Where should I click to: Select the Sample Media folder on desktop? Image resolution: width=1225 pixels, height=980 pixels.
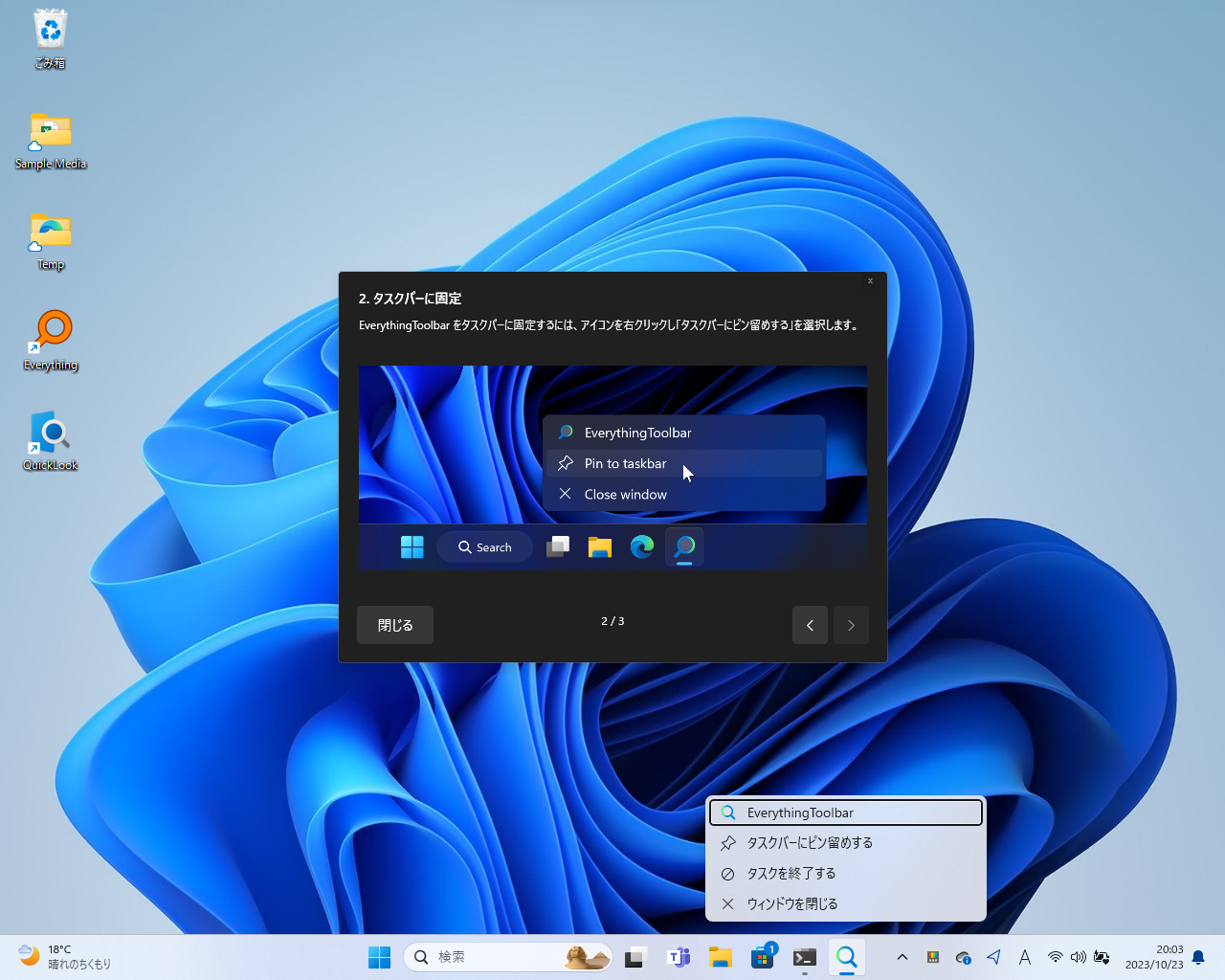(51, 142)
